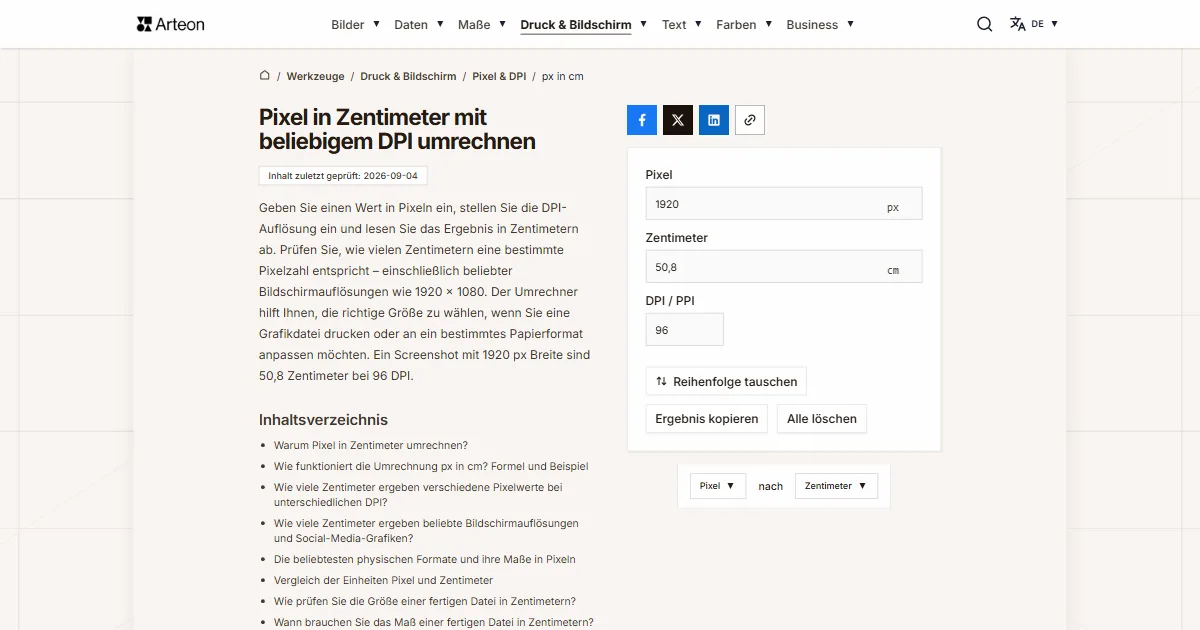1200x630 pixels.
Task: Click Reihenfolge tauschen button
Action: (726, 381)
